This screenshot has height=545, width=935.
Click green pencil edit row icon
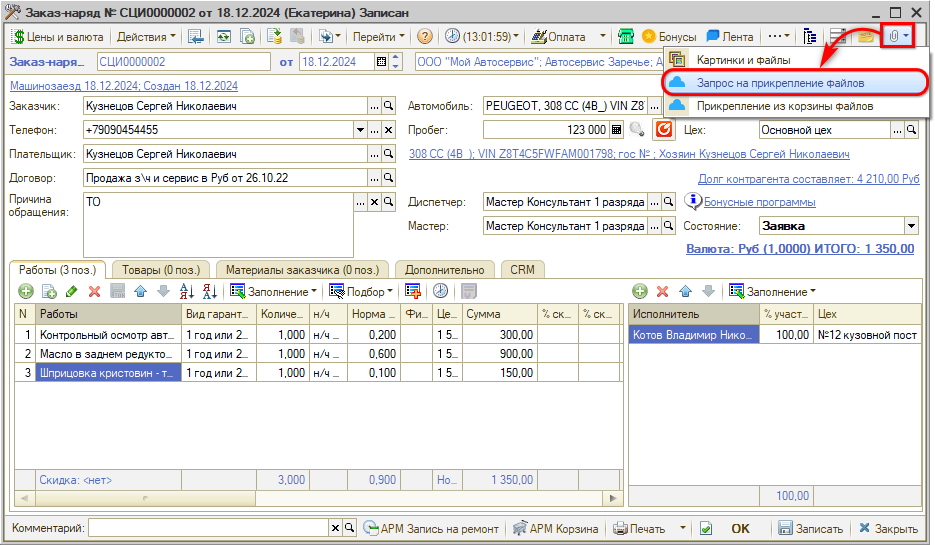[71, 291]
